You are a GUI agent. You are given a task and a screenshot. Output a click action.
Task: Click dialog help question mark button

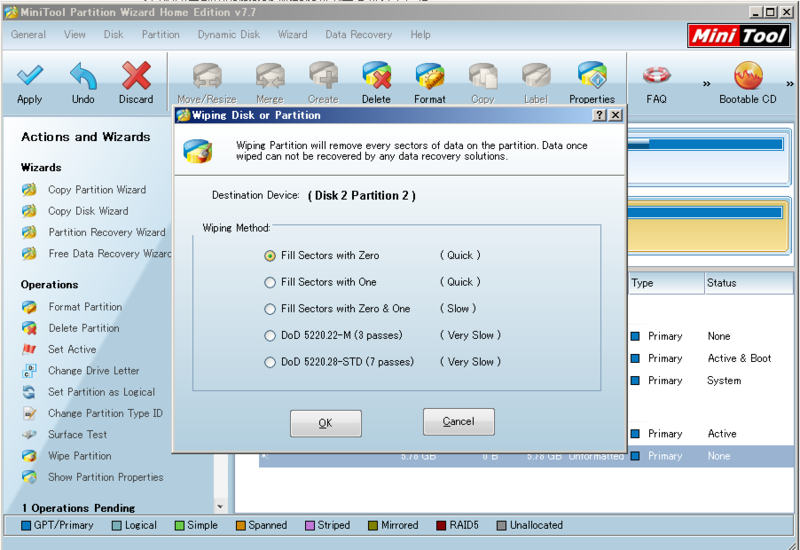pyautogui.click(x=599, y=115)
